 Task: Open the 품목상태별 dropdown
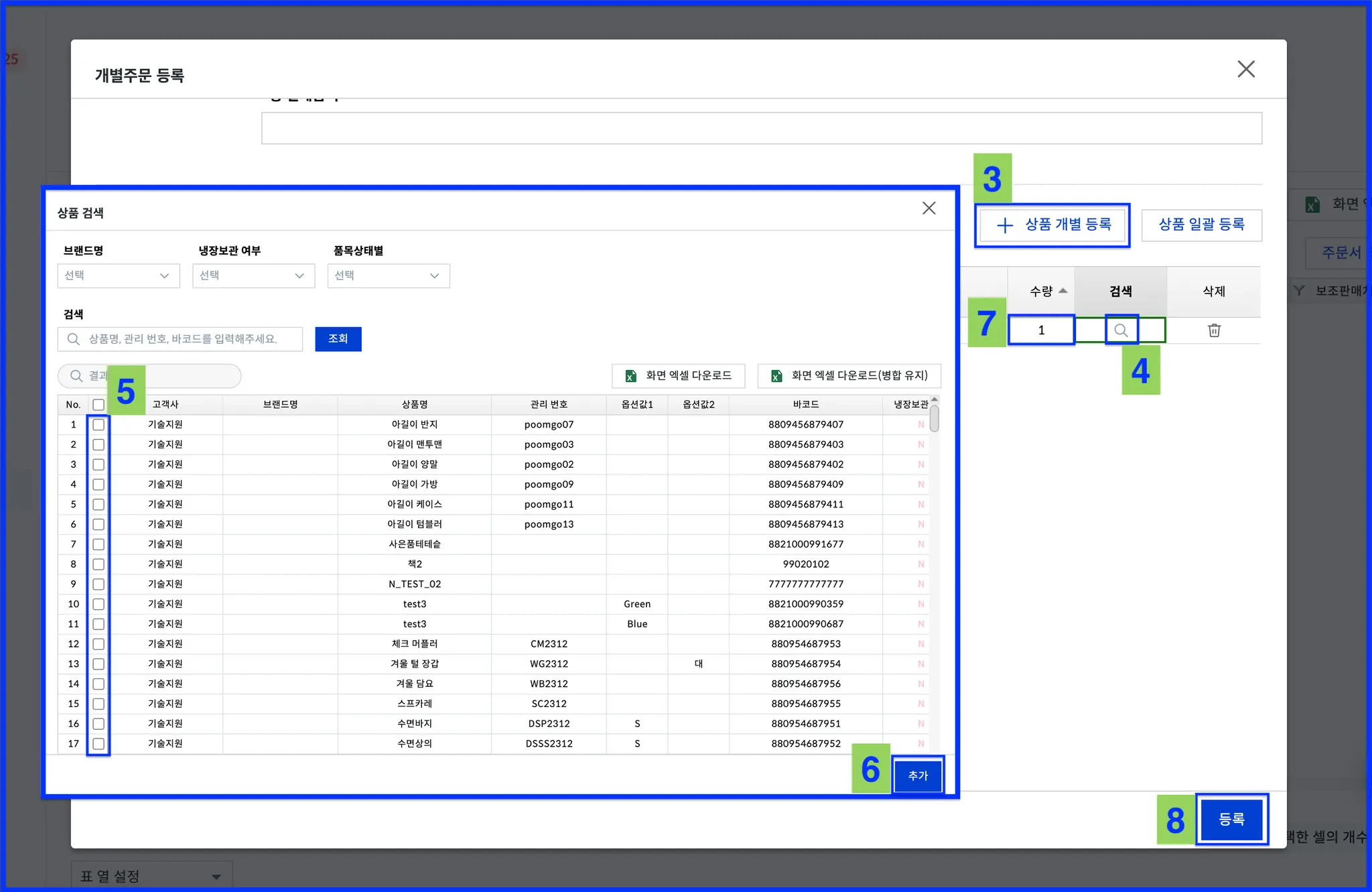pos(388,275)
